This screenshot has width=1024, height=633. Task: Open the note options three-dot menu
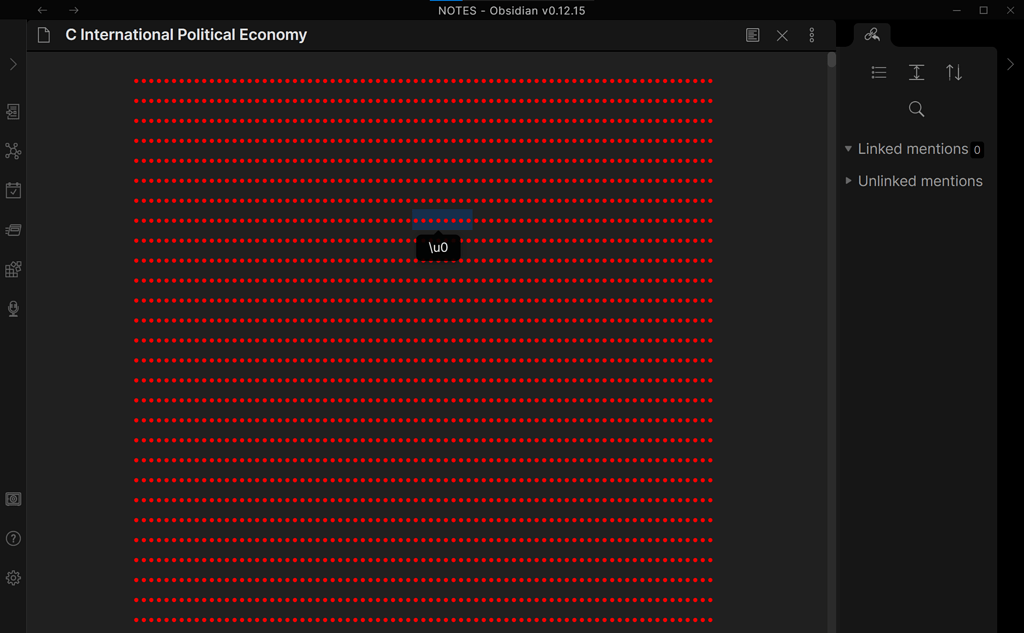click(811, 35)
